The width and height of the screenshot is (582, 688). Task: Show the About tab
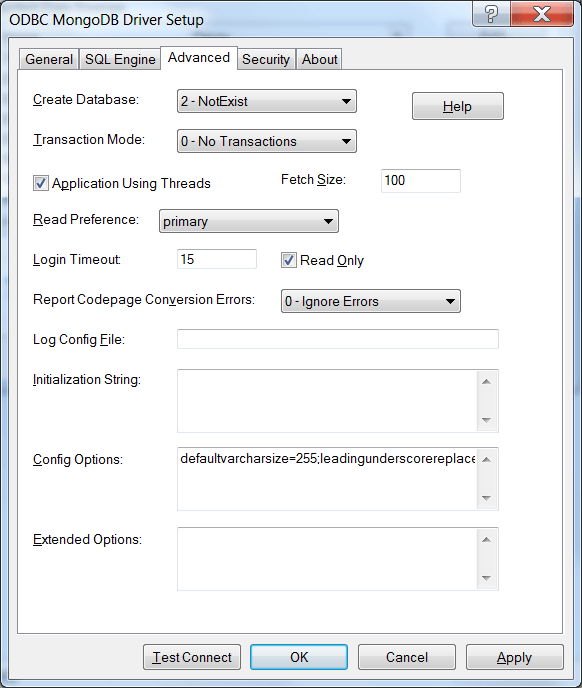pos(319,59)
